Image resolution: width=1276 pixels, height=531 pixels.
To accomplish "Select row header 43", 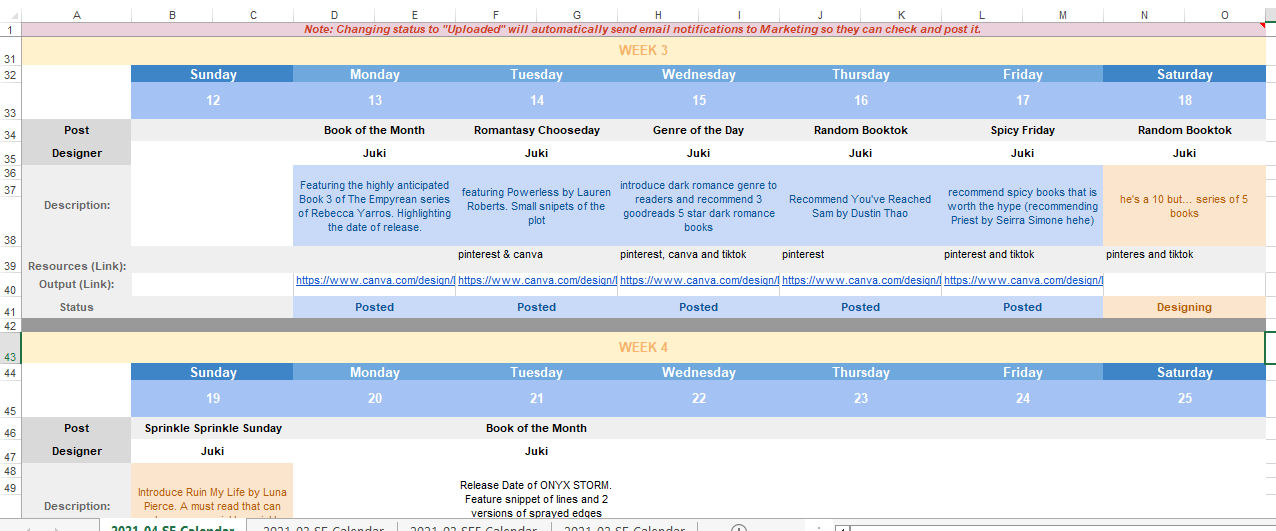I will pyautogui.click(x=10, y=348).
